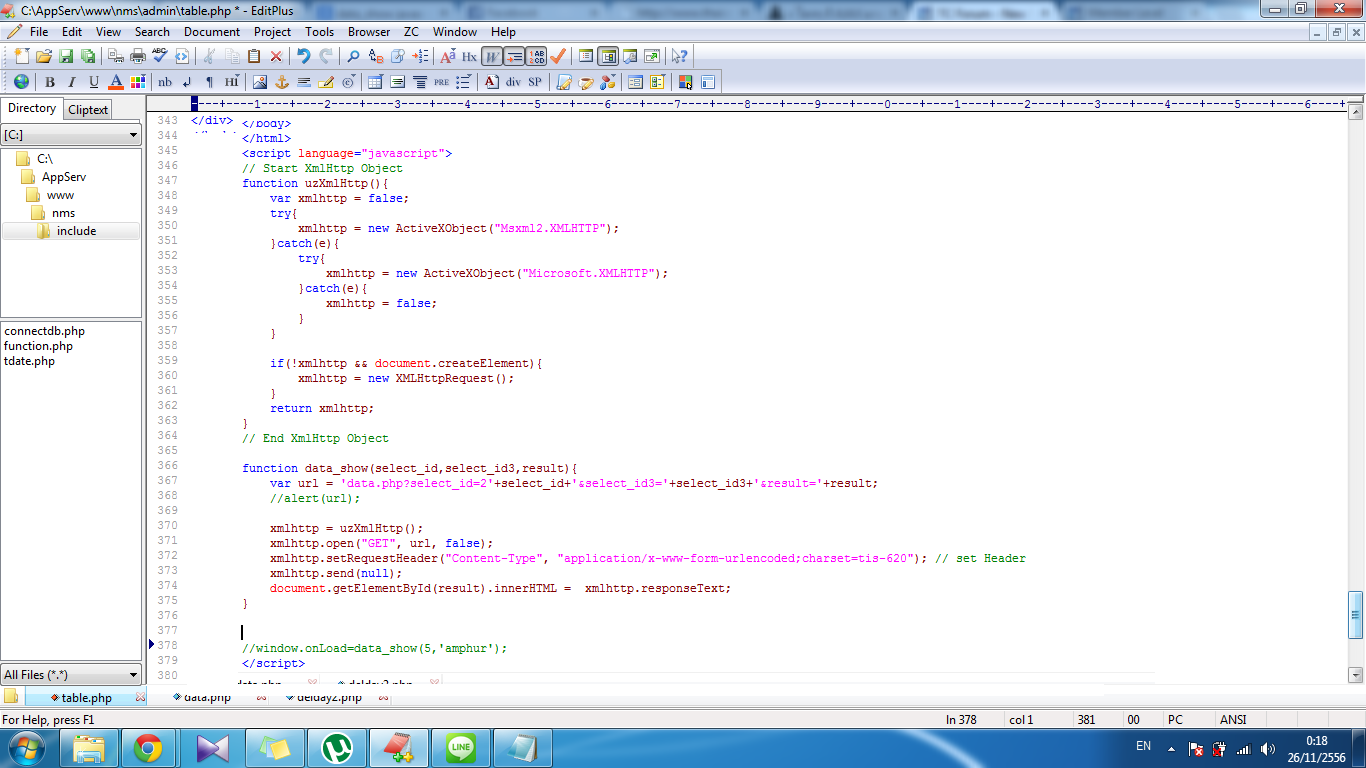Save the file with the Save icon

(x=66, y=56)
